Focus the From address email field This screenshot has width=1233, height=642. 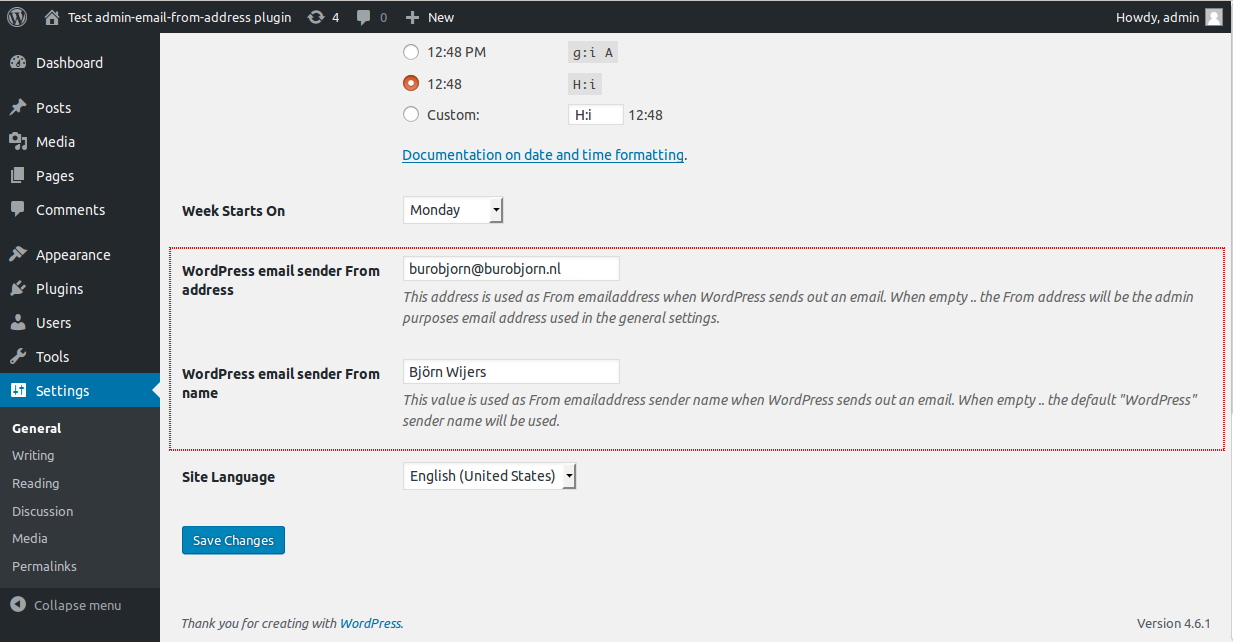pos(511,269)
